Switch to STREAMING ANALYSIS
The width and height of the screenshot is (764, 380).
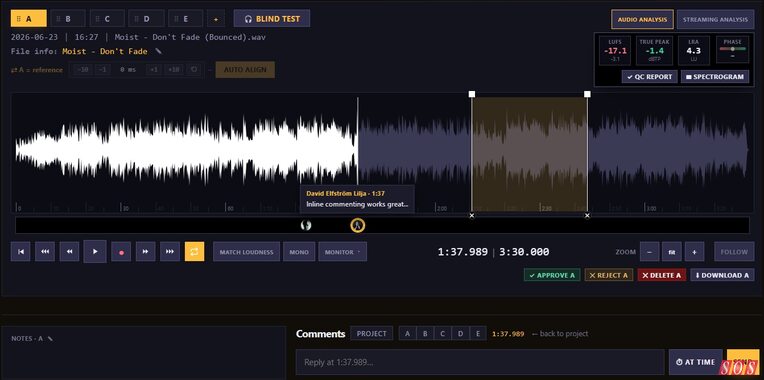point(715,19)
